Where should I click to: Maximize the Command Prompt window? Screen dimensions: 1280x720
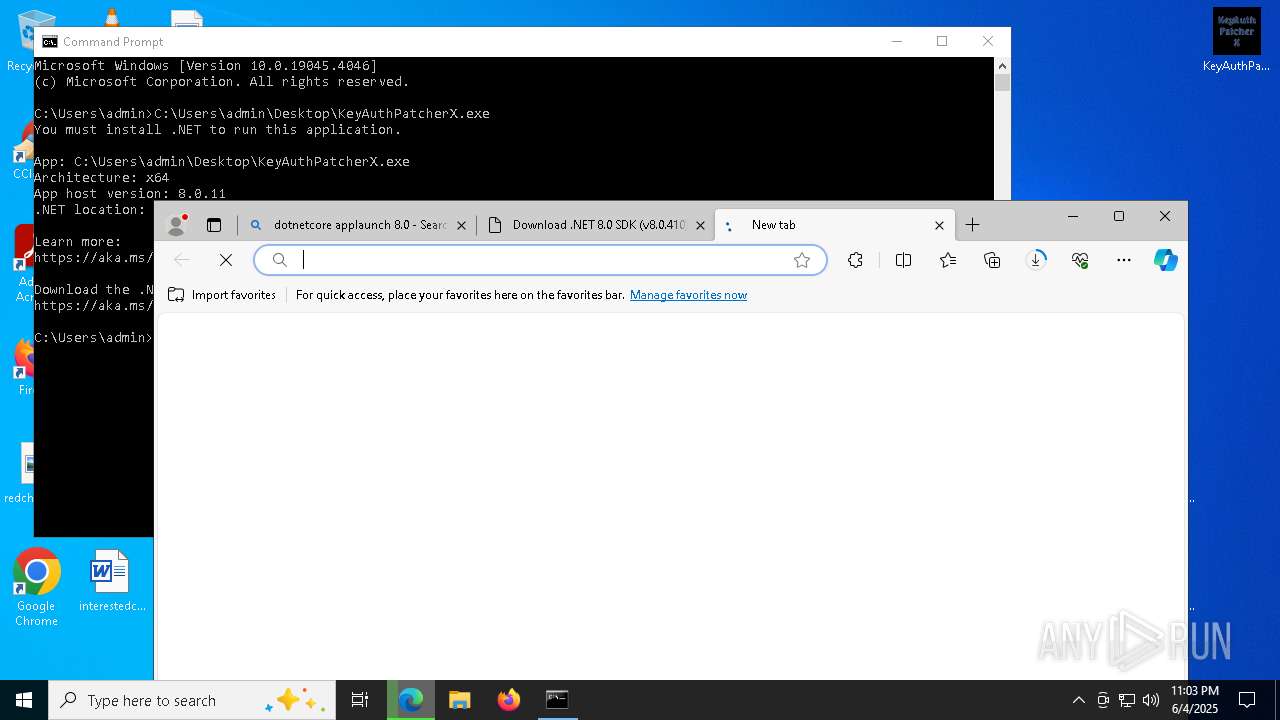point(942,41)
